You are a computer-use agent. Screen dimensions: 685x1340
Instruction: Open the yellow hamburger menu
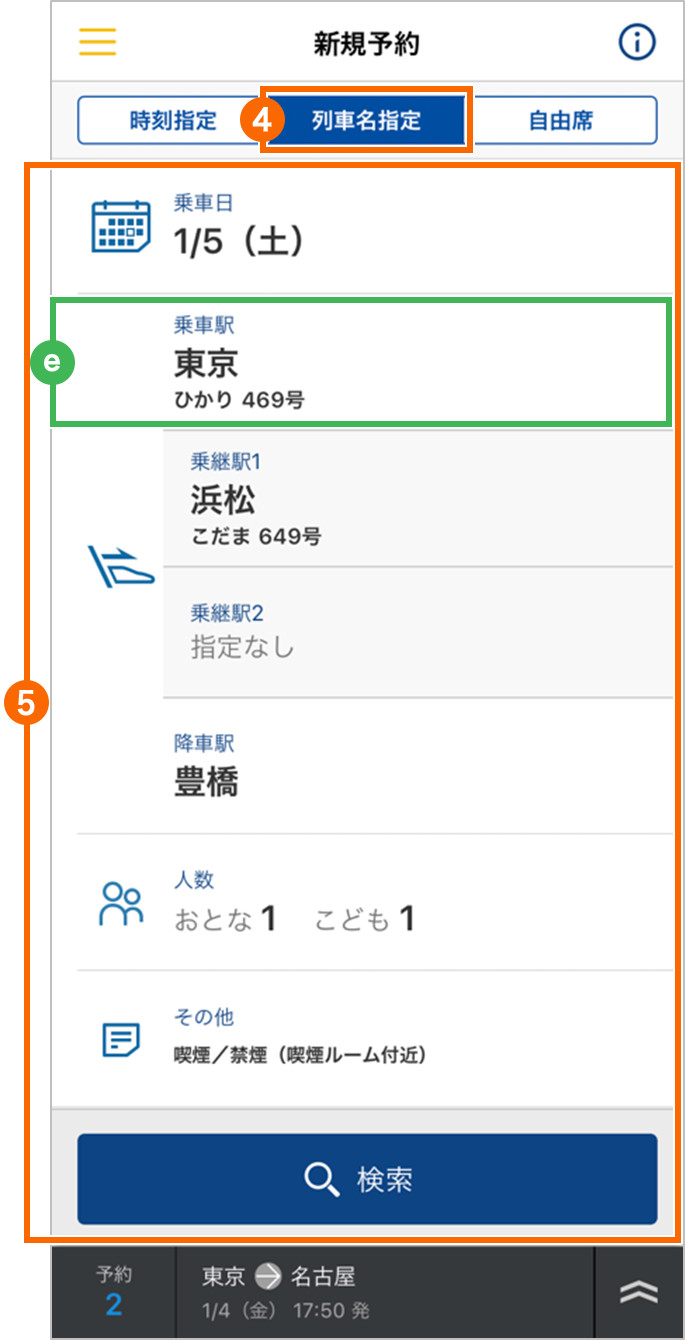click(x=98, y=42)
